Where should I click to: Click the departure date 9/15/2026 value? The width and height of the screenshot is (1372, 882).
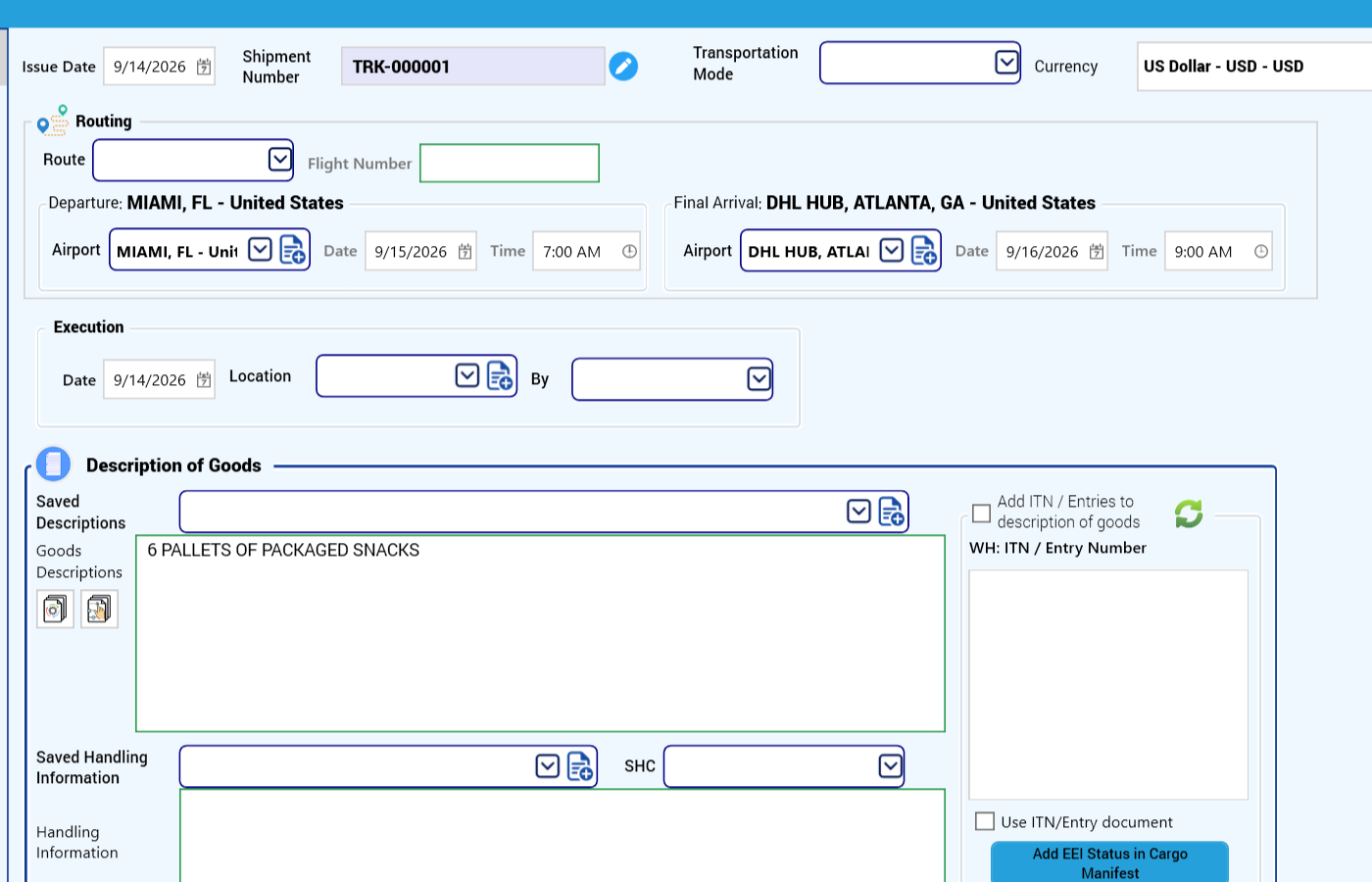point(411,252)
